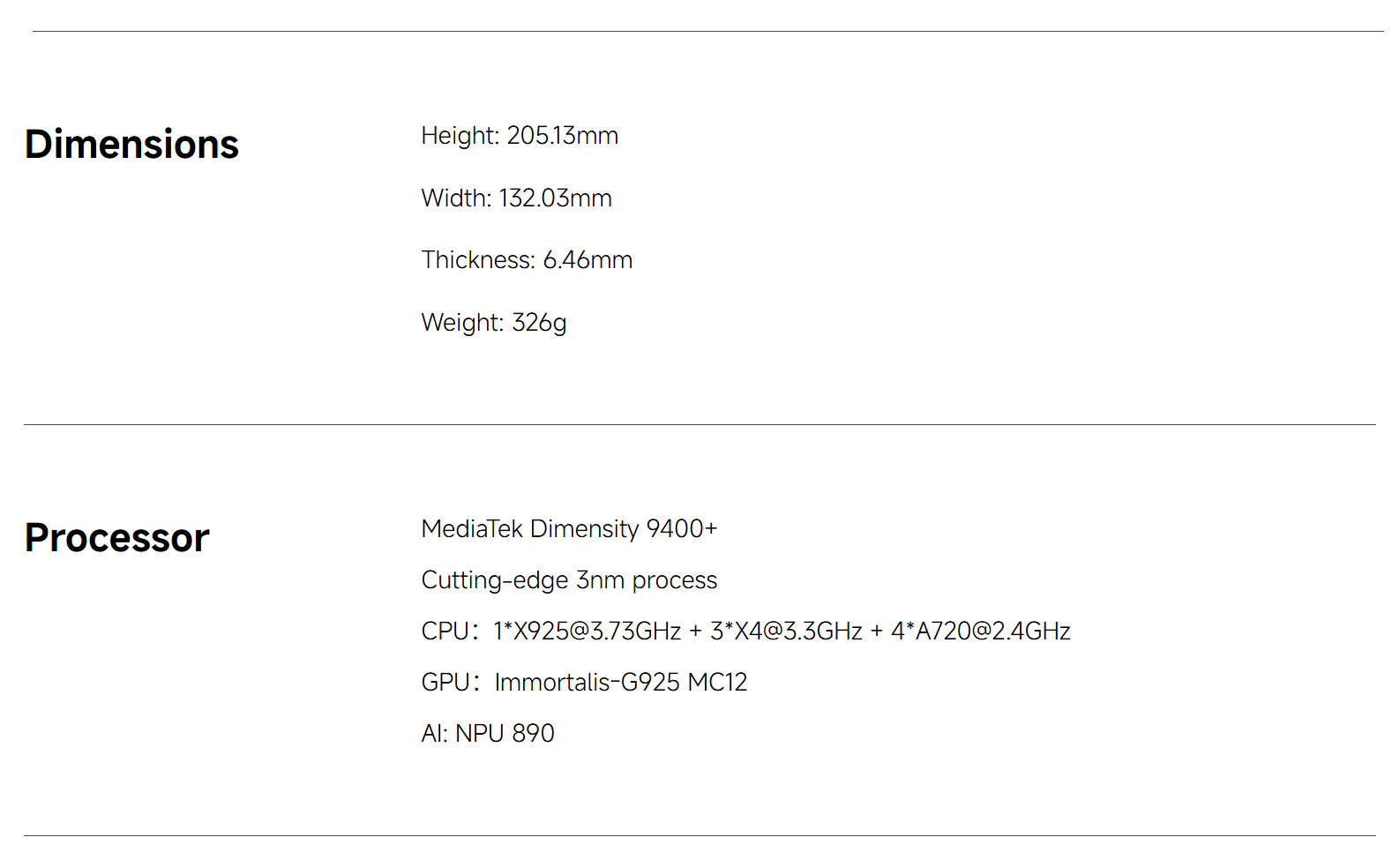The image size is (1400, 867).
Task: Click the MediaTek Dimensity 9400+ text
Action: (x=569, y=529)
